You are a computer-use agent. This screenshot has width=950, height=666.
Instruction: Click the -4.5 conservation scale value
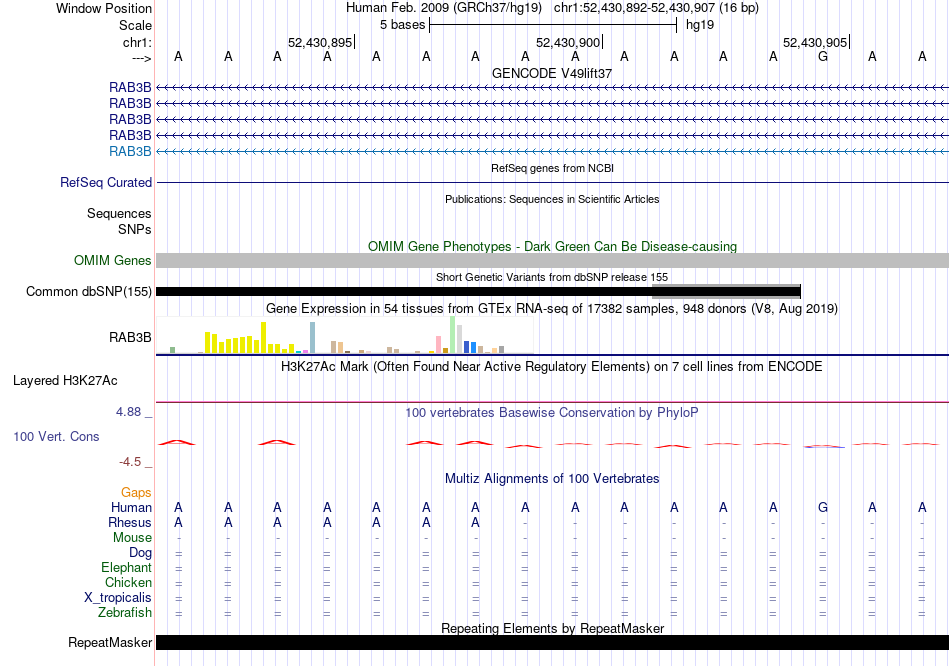(x=130, y=462)
